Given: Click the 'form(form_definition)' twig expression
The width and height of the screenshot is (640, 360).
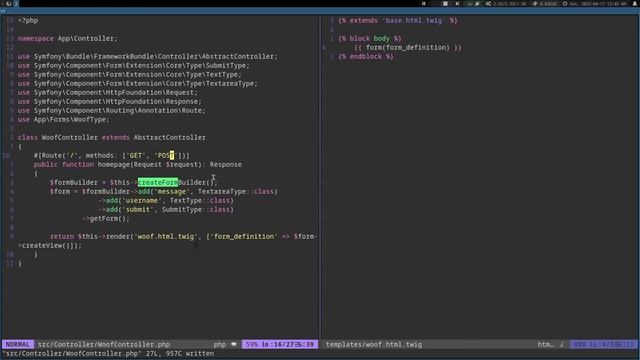Looking at the screenshot, I should click(x=408, y=47).
